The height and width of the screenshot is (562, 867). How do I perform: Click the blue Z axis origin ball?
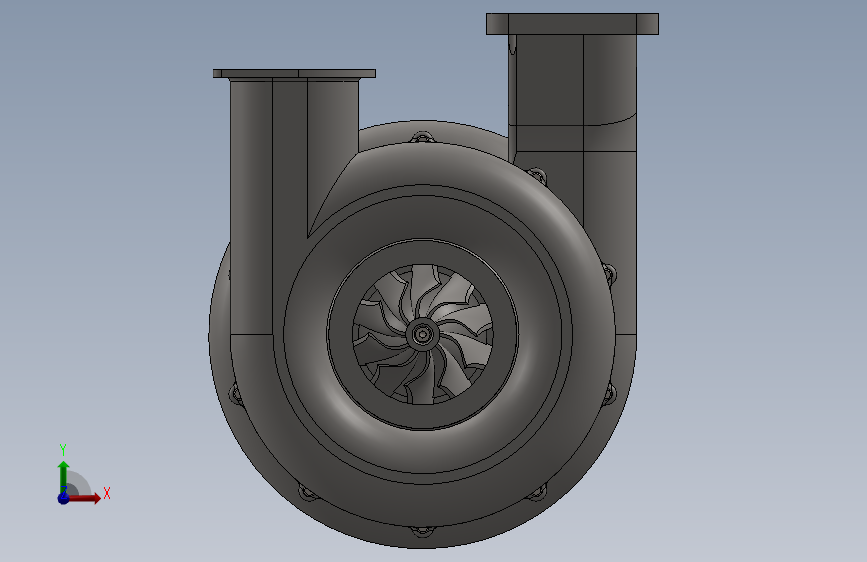click(x=64, y=498)
